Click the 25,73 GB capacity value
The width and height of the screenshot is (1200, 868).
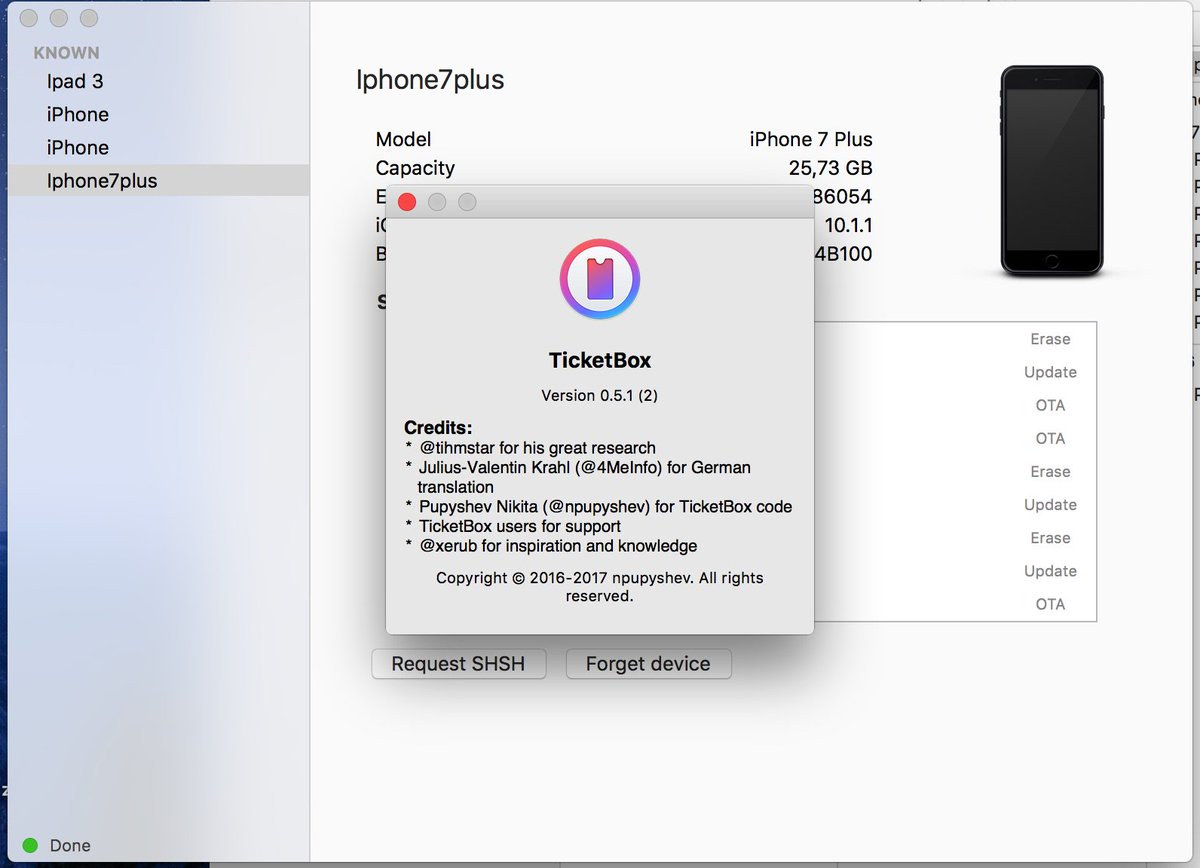coord(830,168)
